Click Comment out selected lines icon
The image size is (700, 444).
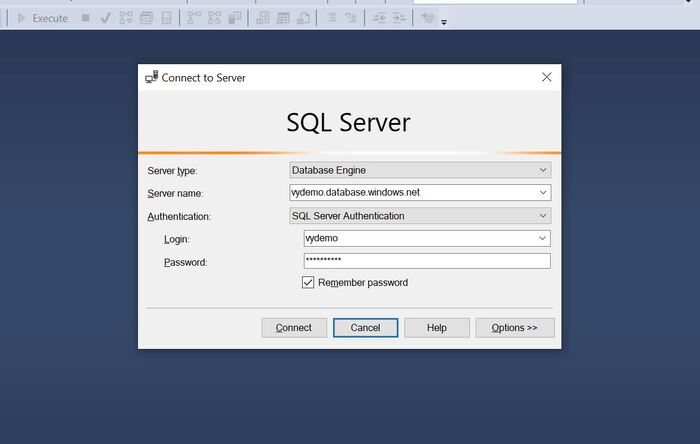(331, 18)
